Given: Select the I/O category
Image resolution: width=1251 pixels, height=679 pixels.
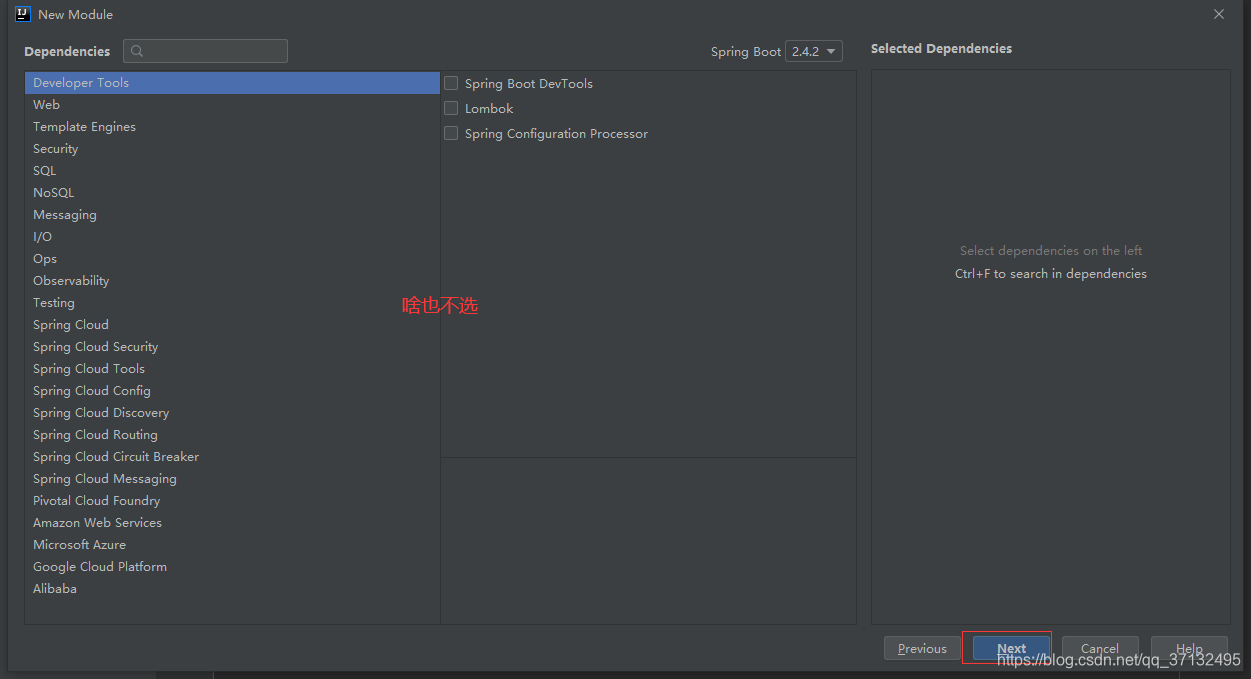Looking at the screenshot, I should click(232, 237).
